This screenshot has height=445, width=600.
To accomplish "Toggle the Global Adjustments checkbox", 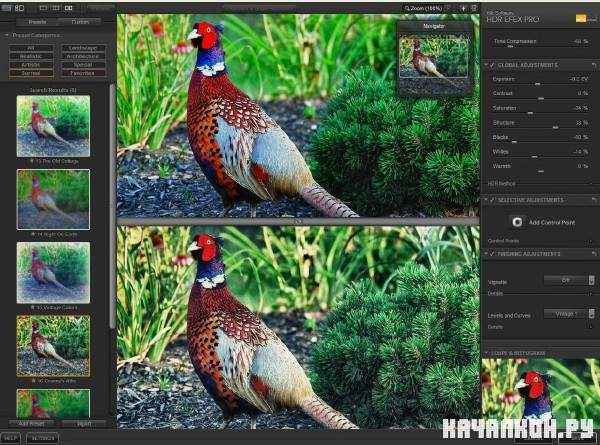I will pyautogui.click(x=492, y=65).
